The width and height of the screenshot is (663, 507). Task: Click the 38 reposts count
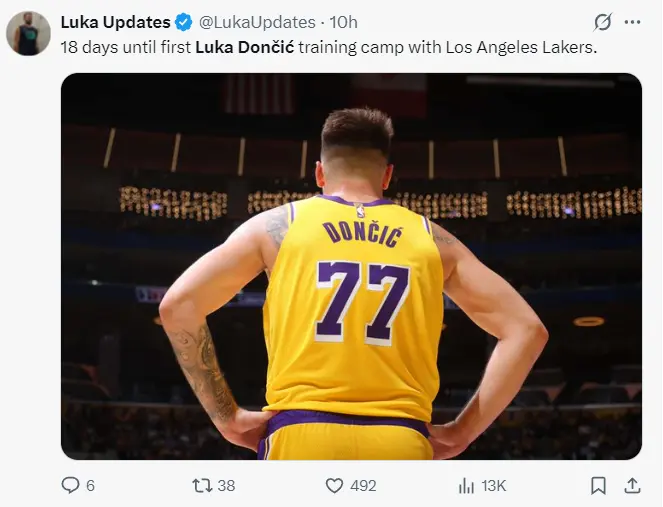pyautogui.click(x=226, y=485)
